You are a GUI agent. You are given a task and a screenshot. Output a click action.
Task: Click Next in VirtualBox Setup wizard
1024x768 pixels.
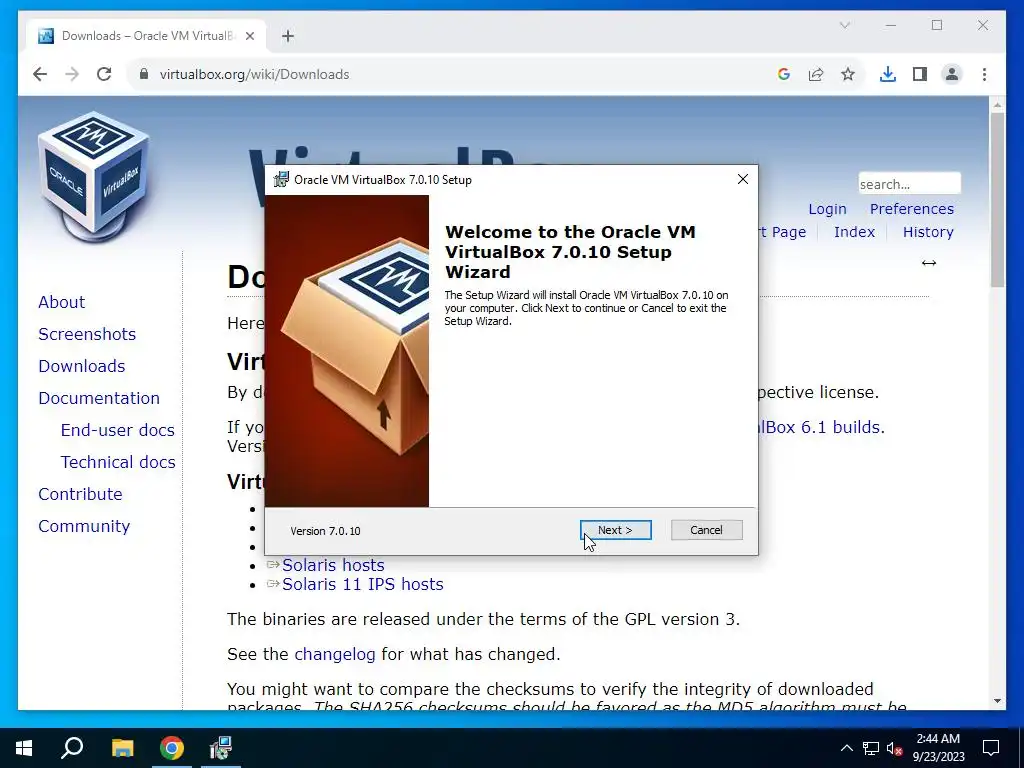tap(615, 530)
